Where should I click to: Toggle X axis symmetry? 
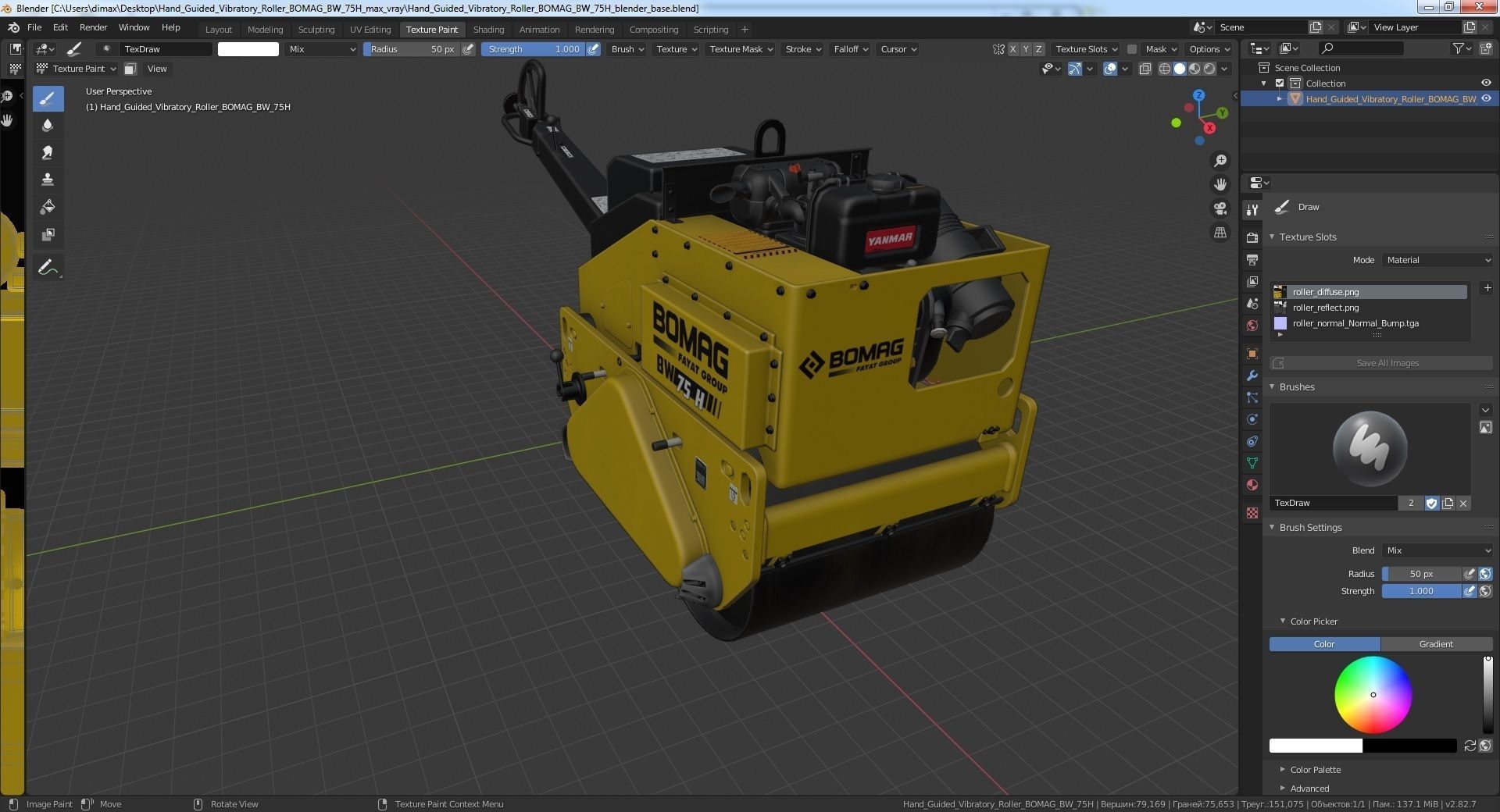[1012, 49]
